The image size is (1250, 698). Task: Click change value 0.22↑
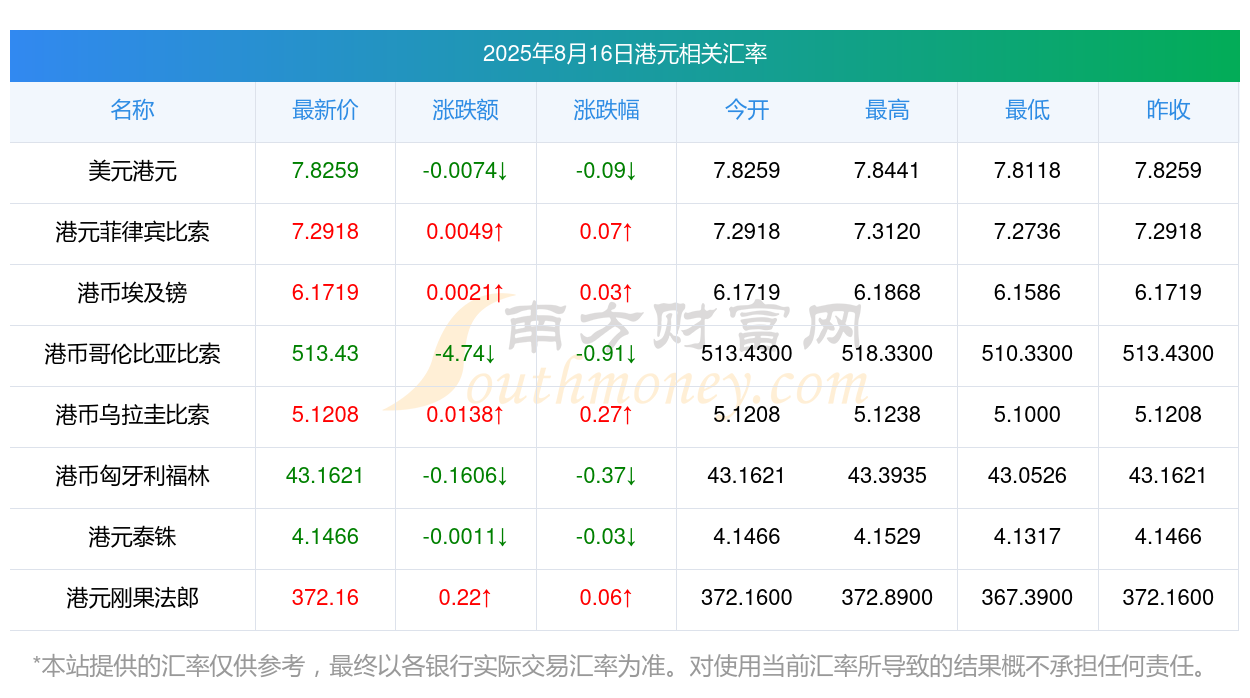tap(465, 598)
